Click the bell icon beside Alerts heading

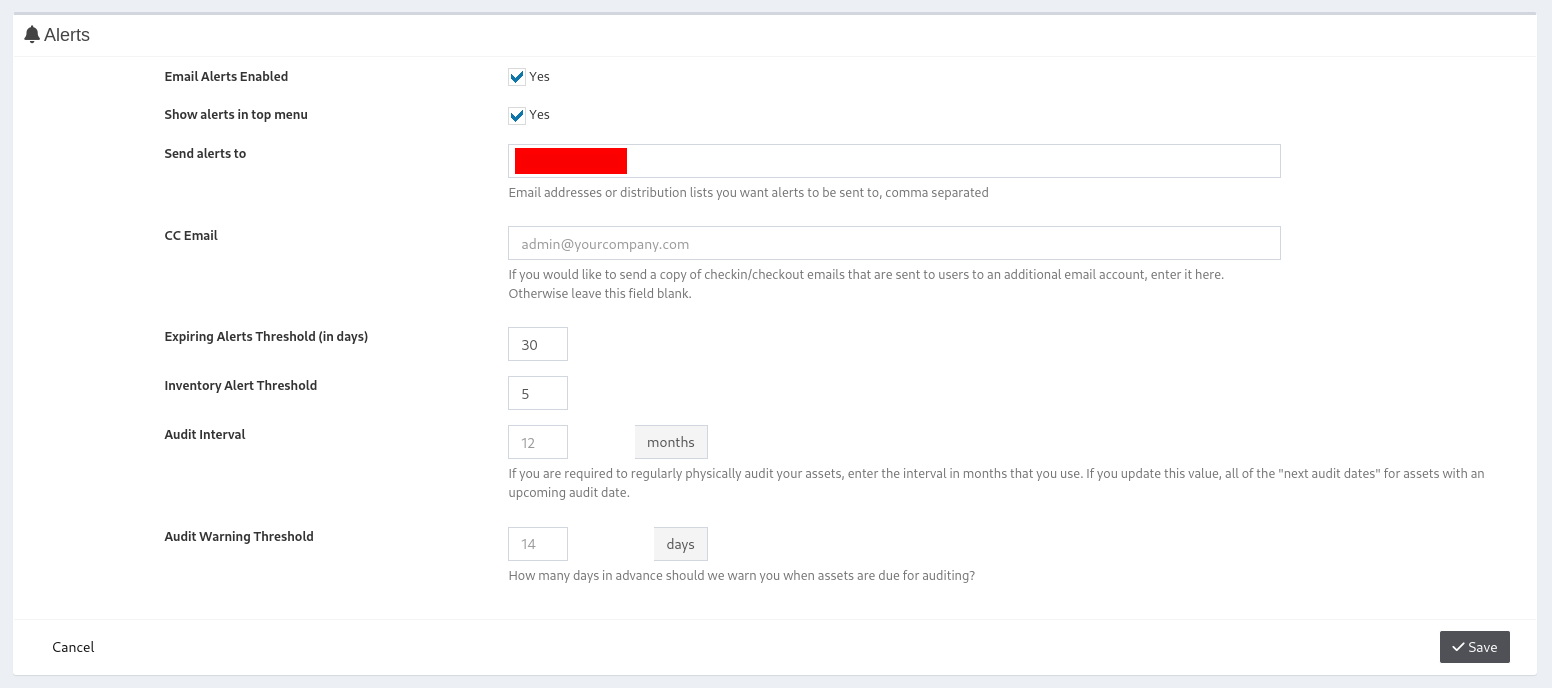click(x=32, y=35)
